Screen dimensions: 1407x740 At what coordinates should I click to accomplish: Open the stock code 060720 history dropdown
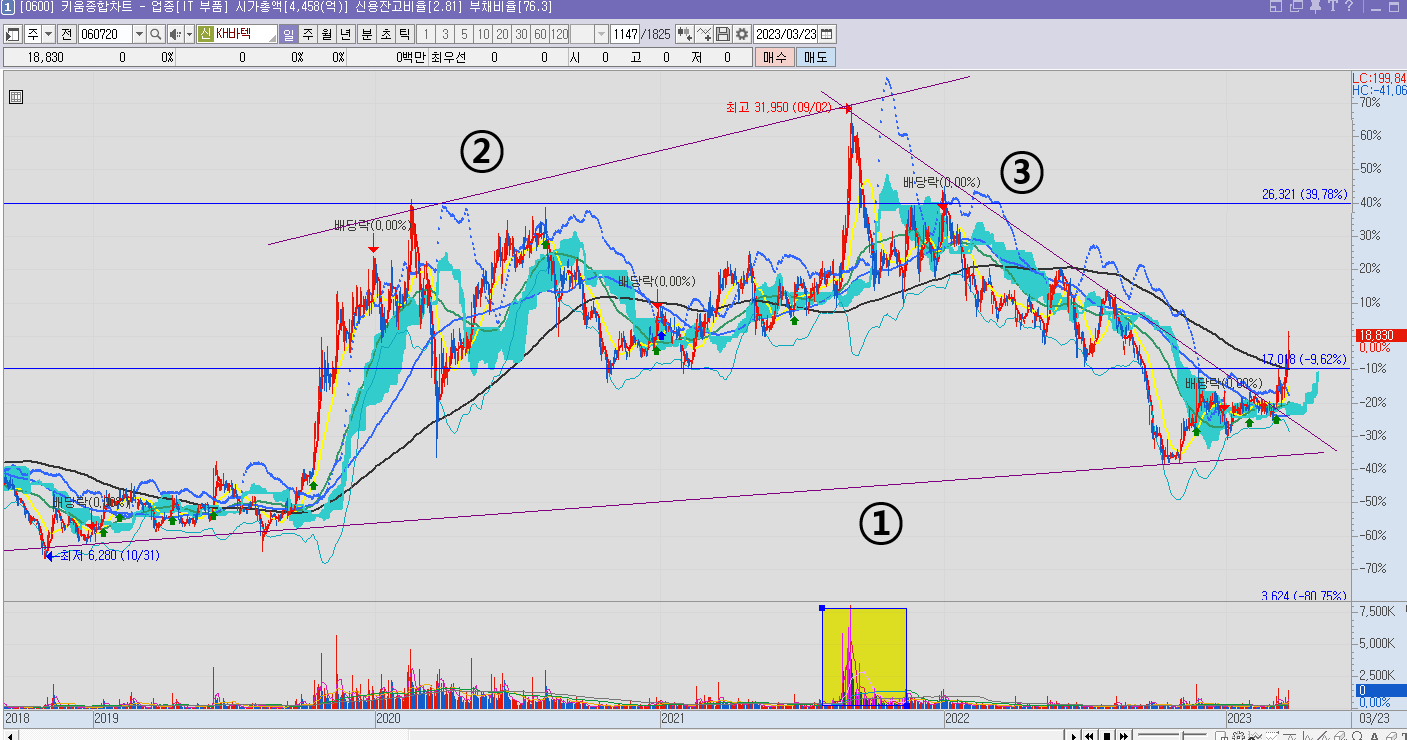(x=140, y=34)
